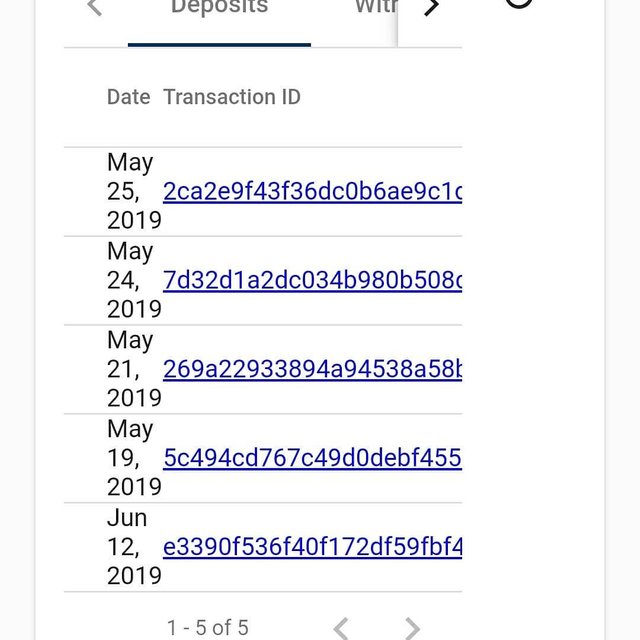
Task: Select the May 19, 2019 date cell
Action: coord(131,458)
